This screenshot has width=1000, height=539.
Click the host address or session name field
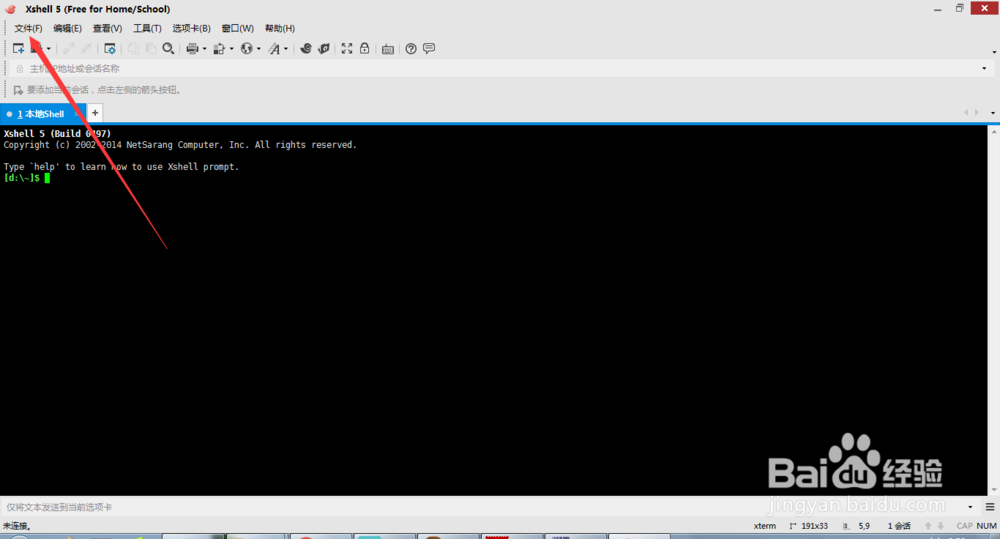click(x=501, y=68)
